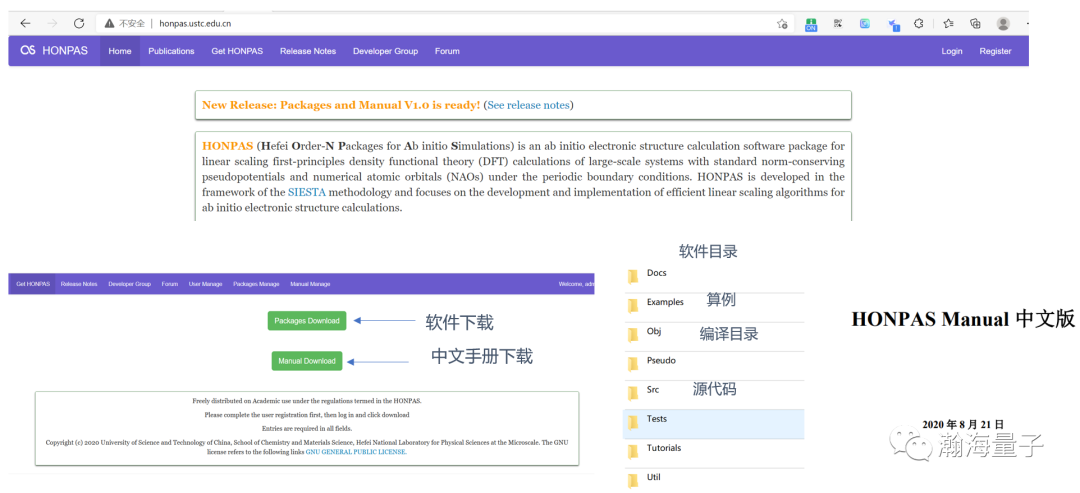
Task: Open the Collections icon
Action: coord(975,23)
